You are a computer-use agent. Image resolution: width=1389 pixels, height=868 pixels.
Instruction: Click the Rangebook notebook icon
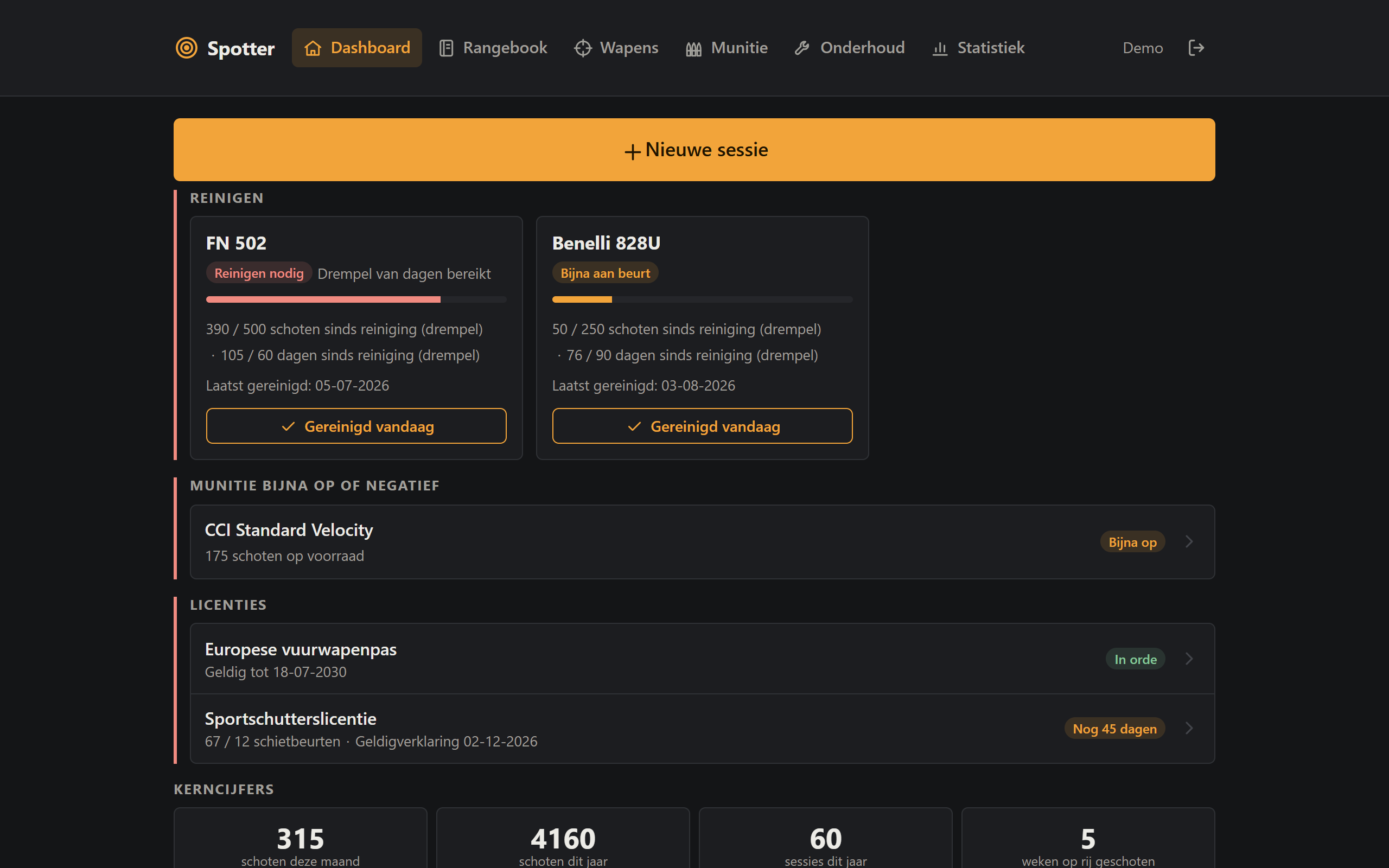click(446, 48)
